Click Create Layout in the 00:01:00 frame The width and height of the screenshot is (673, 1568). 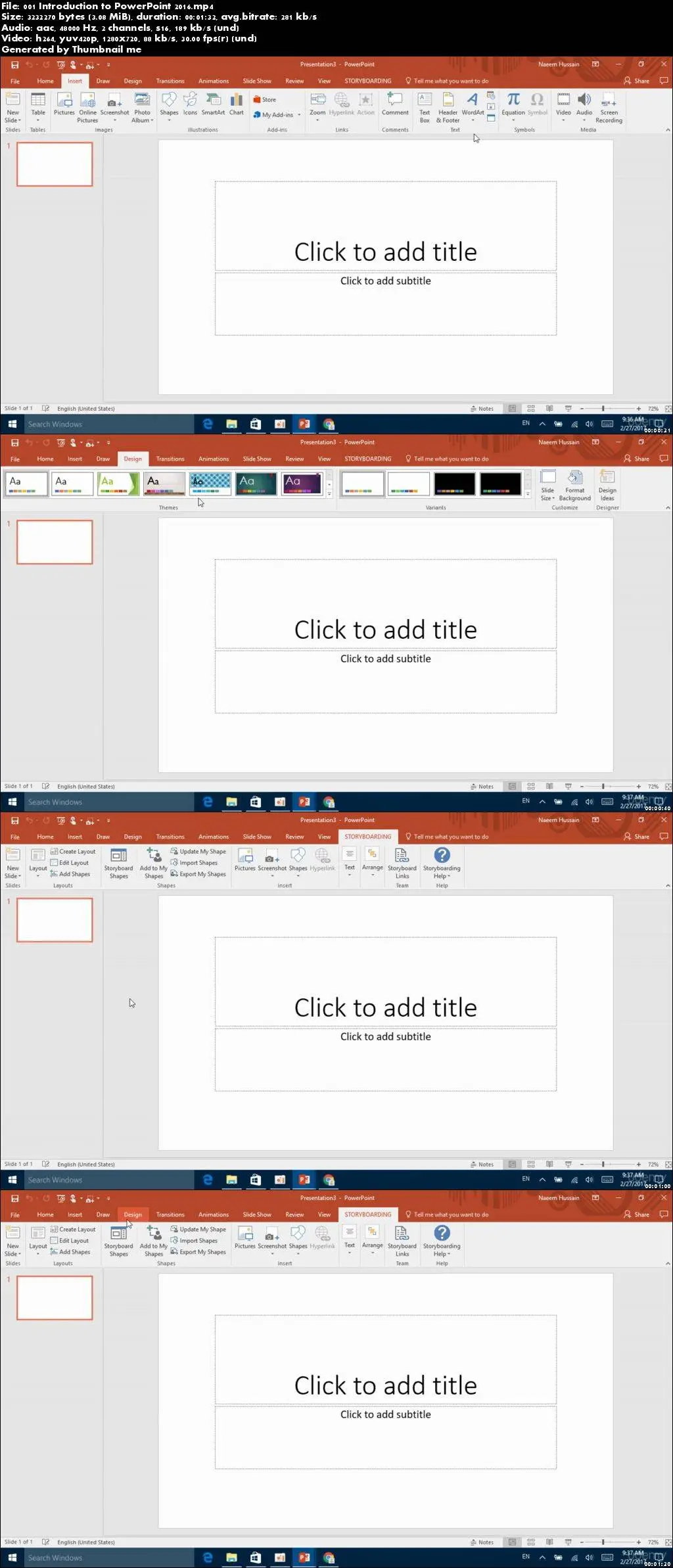tap(73, 852)
